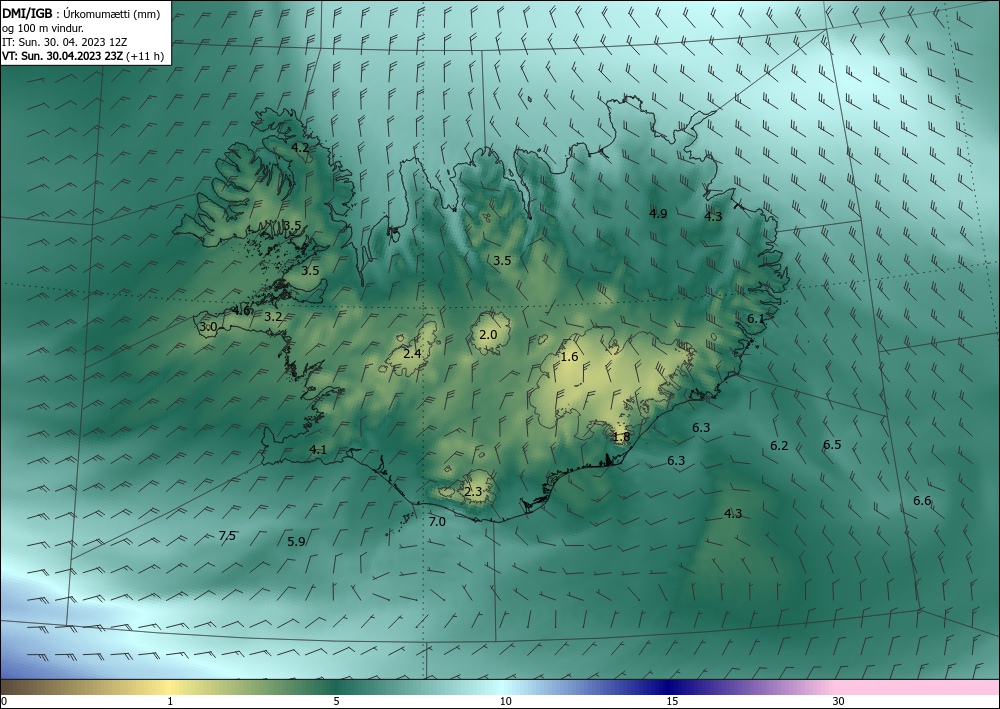This screenshot has width=1000, height=709.
Task: Click the 4.9 value on the map
Action: click(x=658, y=213)
